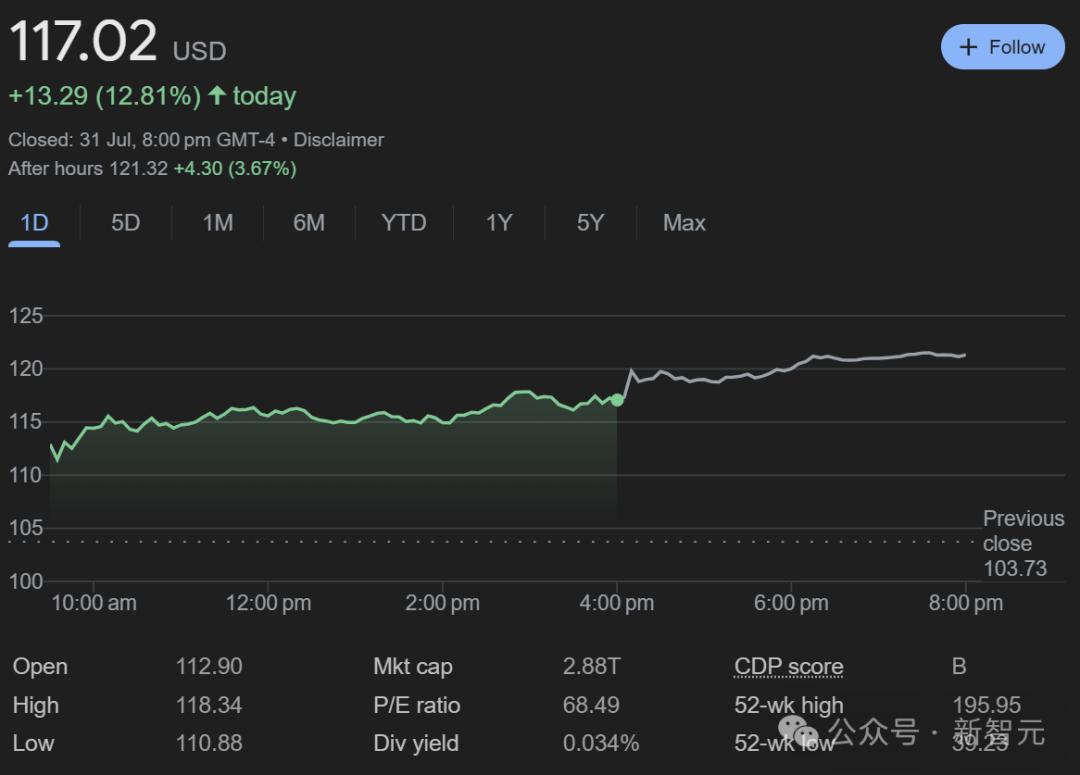
Task: Select the 1D time range tab
Action: point(35,222)
